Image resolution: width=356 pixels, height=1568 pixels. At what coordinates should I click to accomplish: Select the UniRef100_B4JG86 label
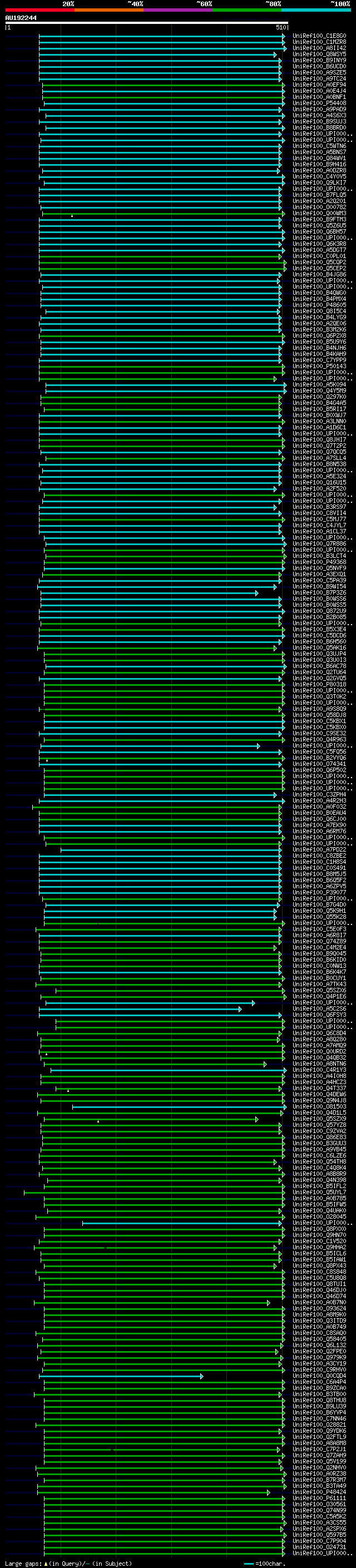coord(319,275)
